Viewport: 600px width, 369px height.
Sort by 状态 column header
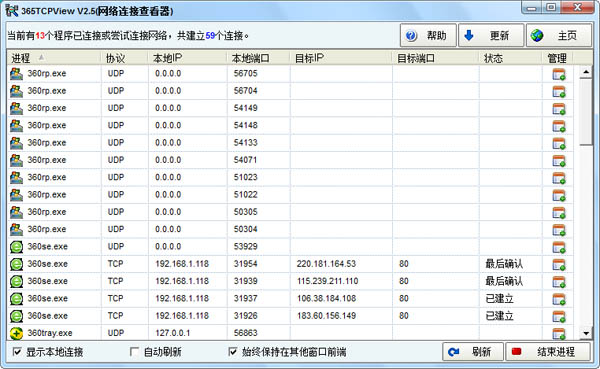[x=510, y=58]
